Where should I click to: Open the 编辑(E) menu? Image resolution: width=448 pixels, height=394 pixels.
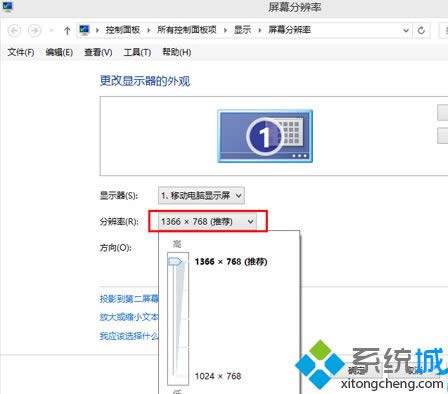(x=59, y=52)
